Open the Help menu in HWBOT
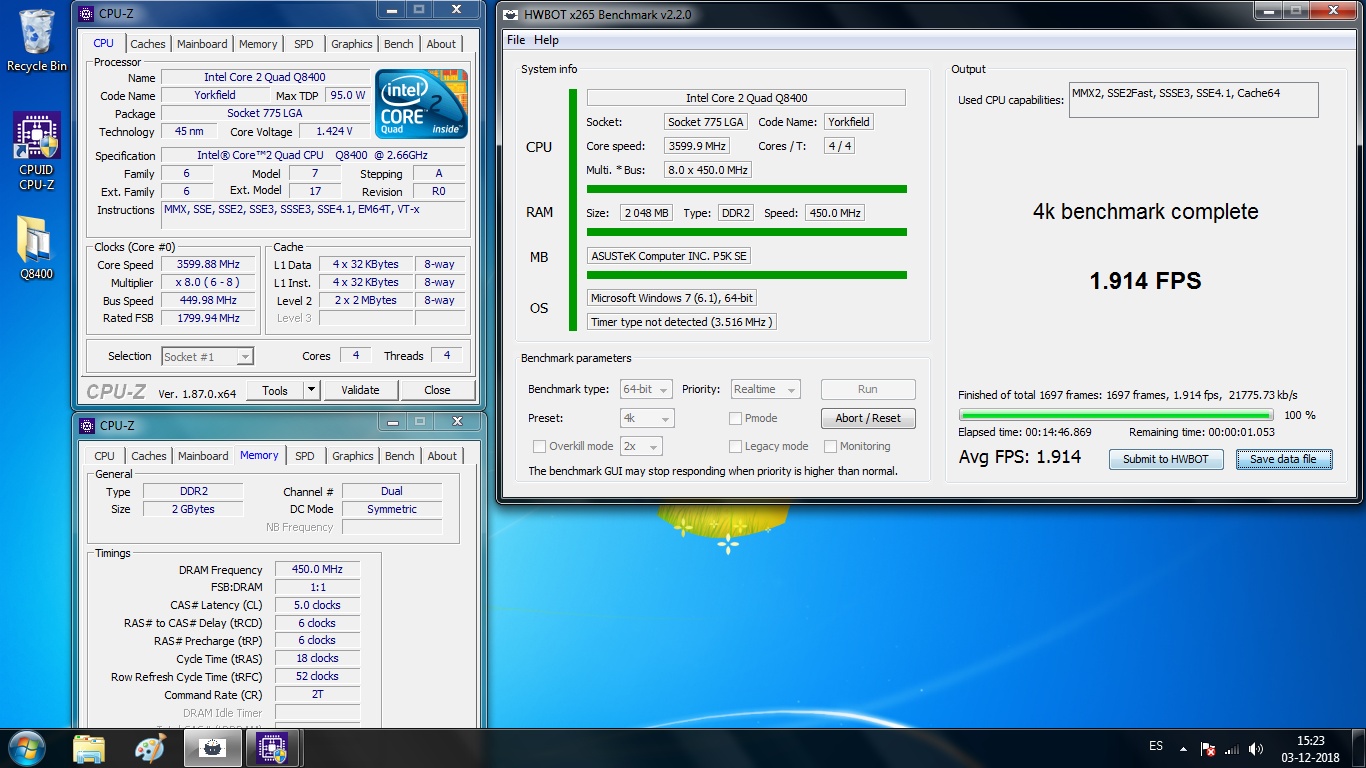This screenshot has height=768, width=1366. pos(546,40)
